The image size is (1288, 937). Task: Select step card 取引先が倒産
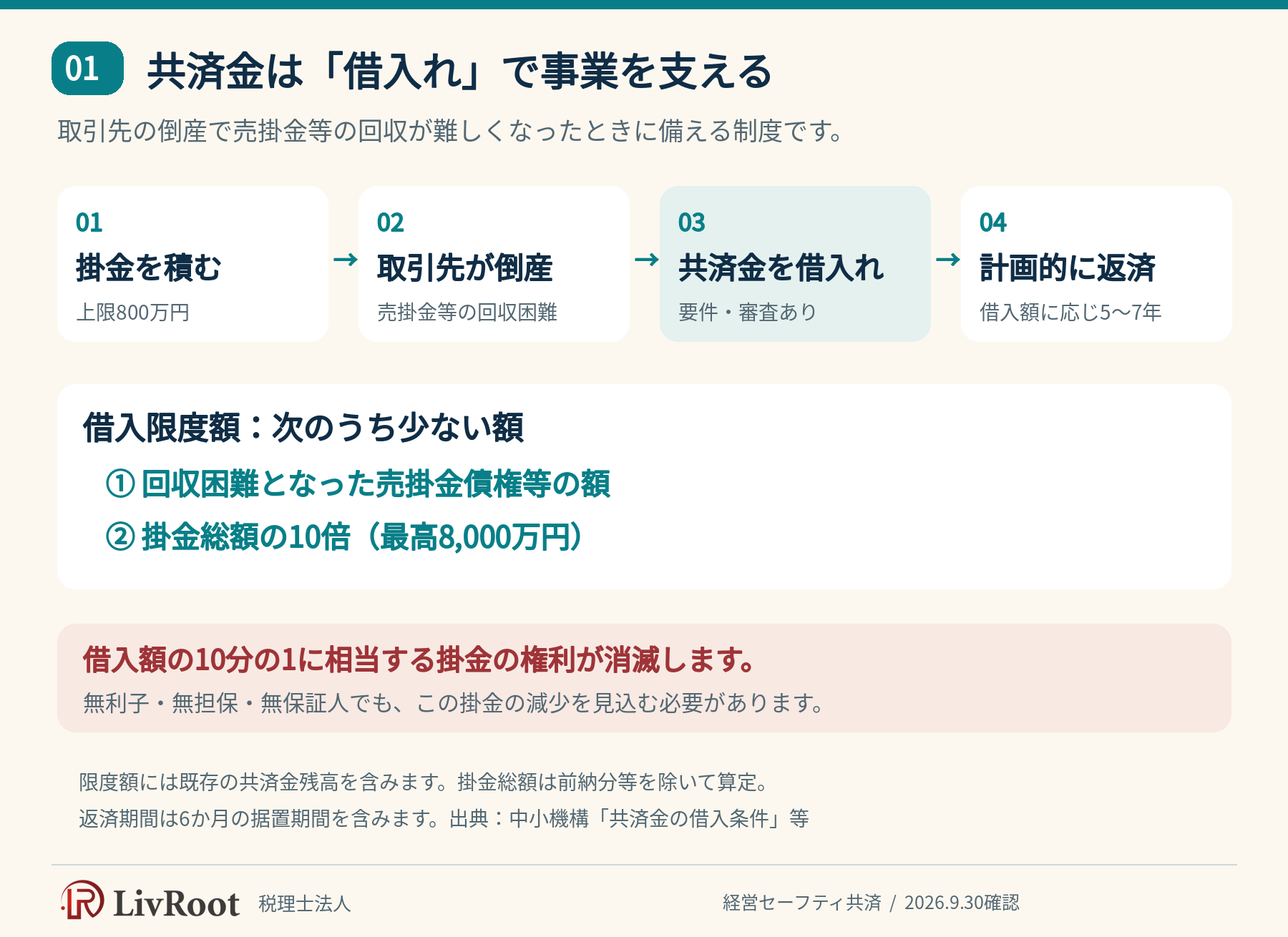point(494,264)
